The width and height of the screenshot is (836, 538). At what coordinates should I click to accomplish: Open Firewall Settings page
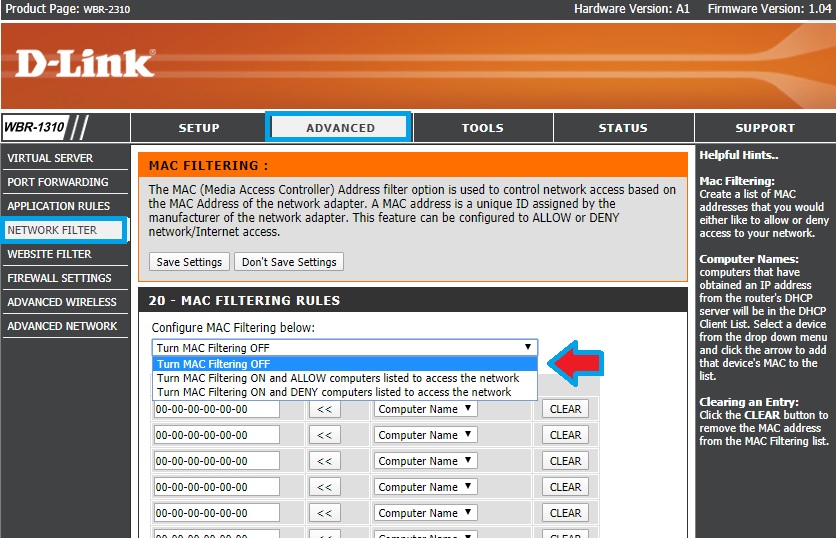click(x=60, y=278)
